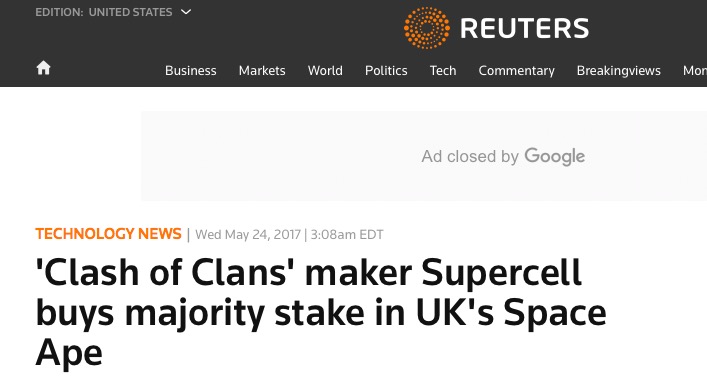
Task: Click the 'Ape' word ending the headline
Action: [69, 354]
